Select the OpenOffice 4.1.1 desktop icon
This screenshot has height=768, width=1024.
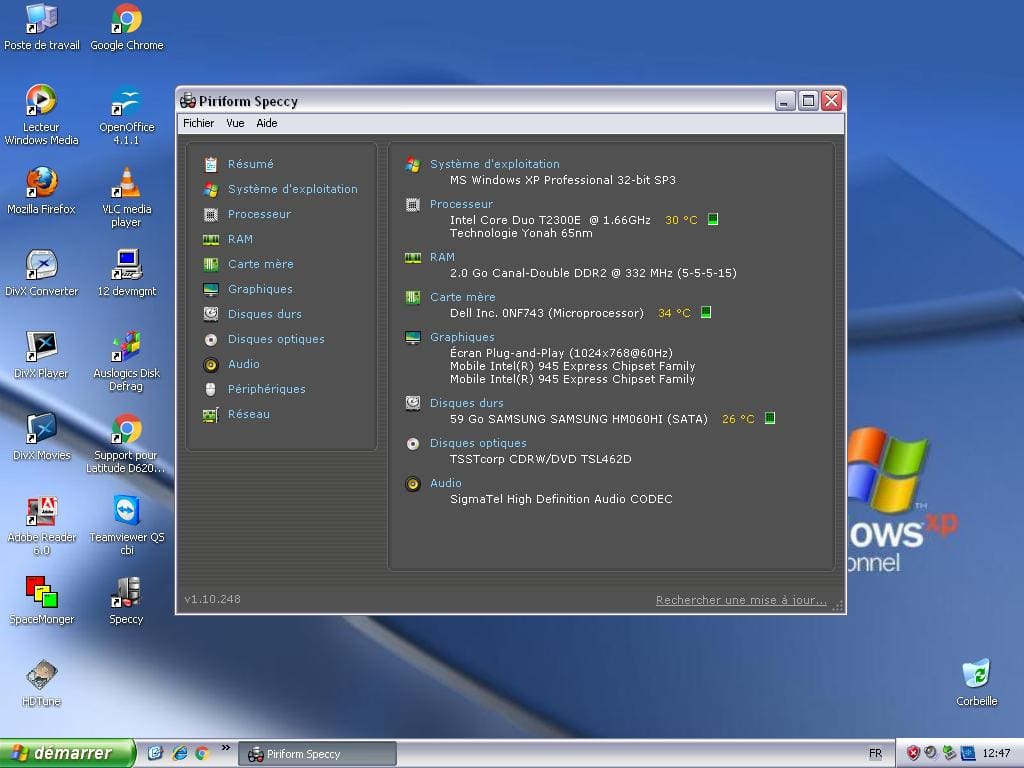[127, 115]
